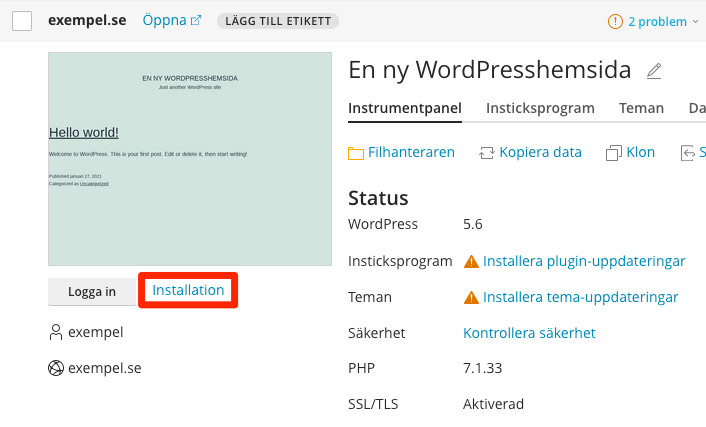Click the warning icon next to plugin updates
706x427 pixels.
tap(471, 262)
